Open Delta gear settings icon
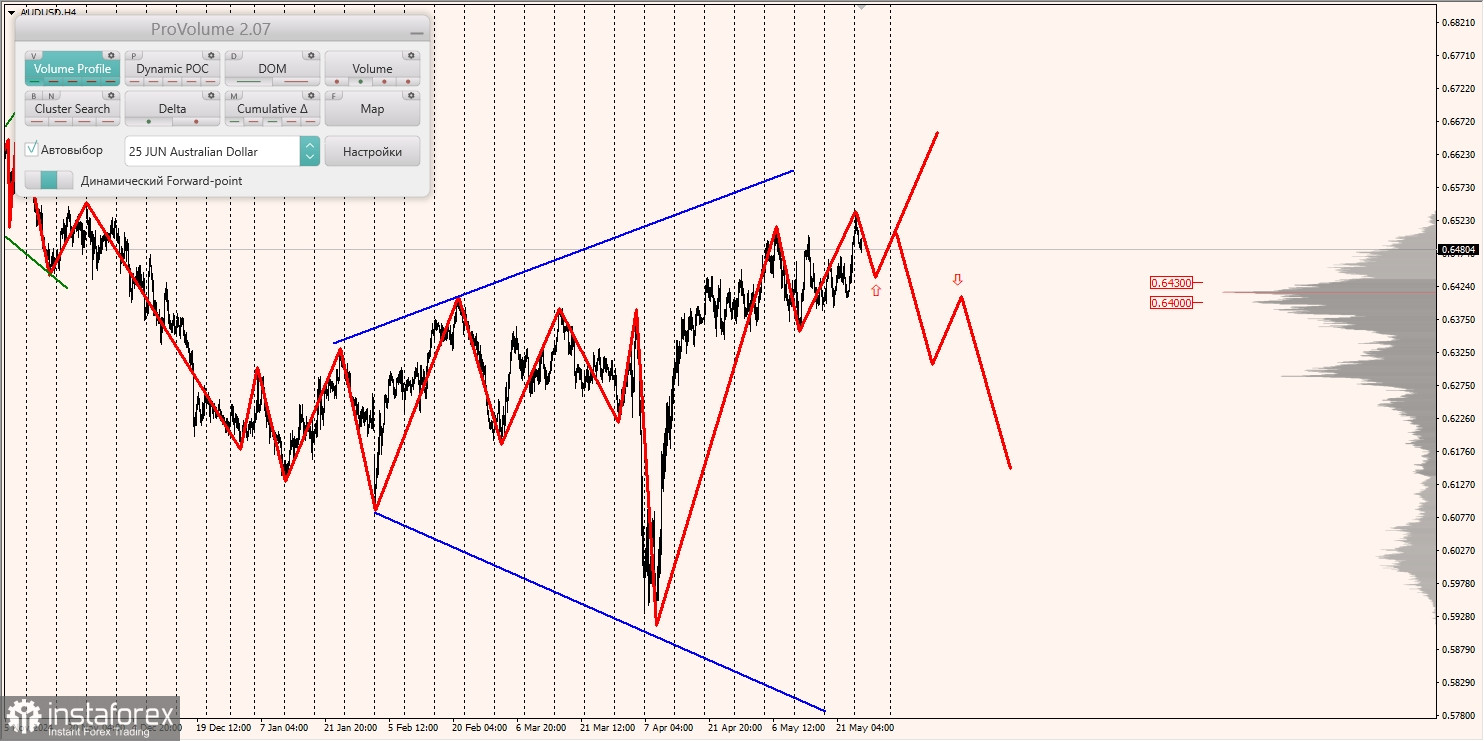1484x741 pixels. click(211, 95)
